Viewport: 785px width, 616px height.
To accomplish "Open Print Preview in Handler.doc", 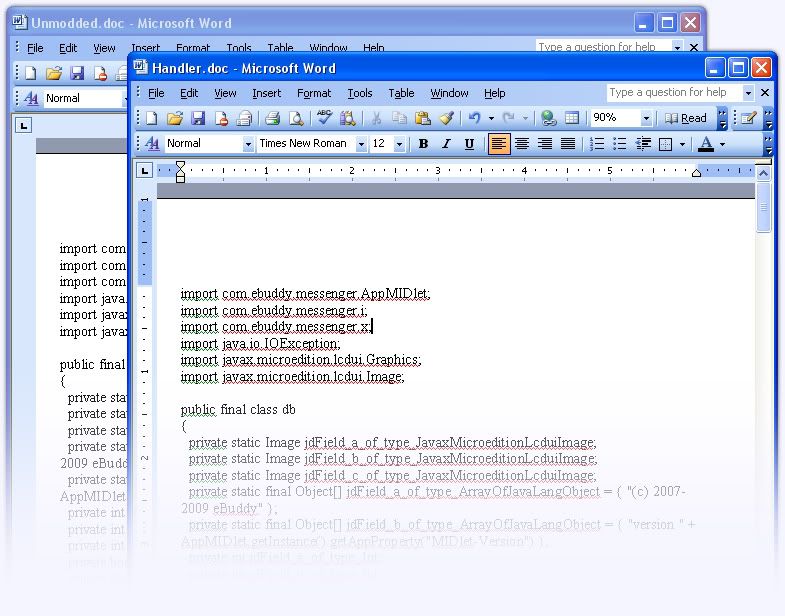I will pyautogui.click(x=296, y=118).
